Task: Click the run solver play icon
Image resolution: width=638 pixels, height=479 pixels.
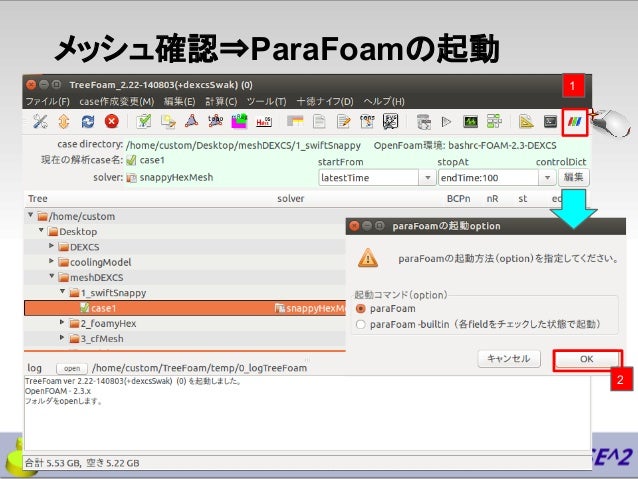Action: 446,122
